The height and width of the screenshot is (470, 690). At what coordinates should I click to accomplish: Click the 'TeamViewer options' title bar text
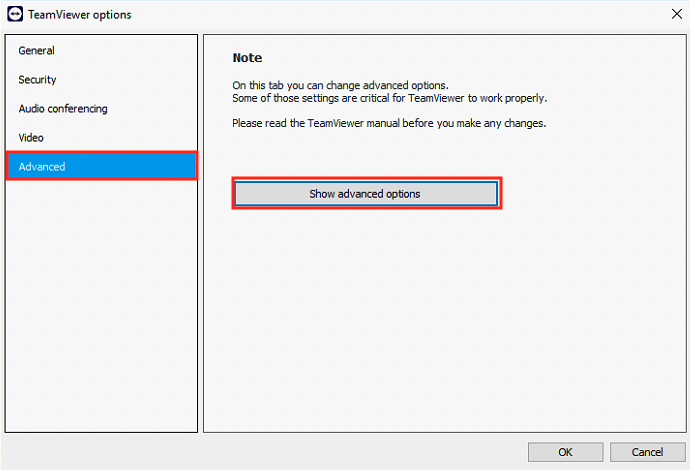tap(80, 15)
